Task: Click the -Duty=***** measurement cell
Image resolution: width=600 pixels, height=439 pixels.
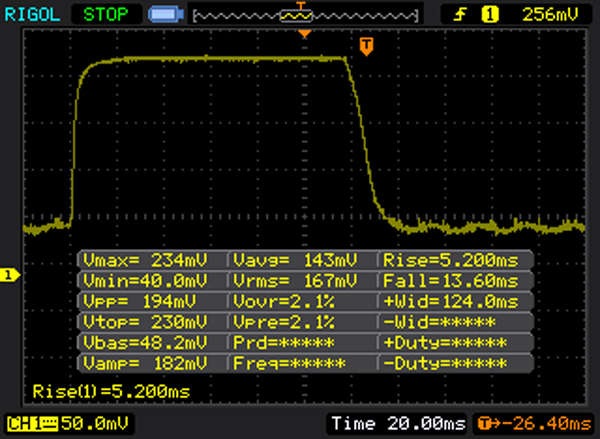Action: pos(445,363)
